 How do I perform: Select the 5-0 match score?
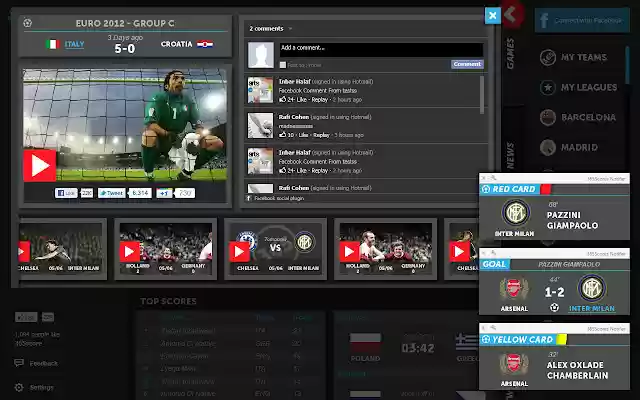click(x=124, y=49)
